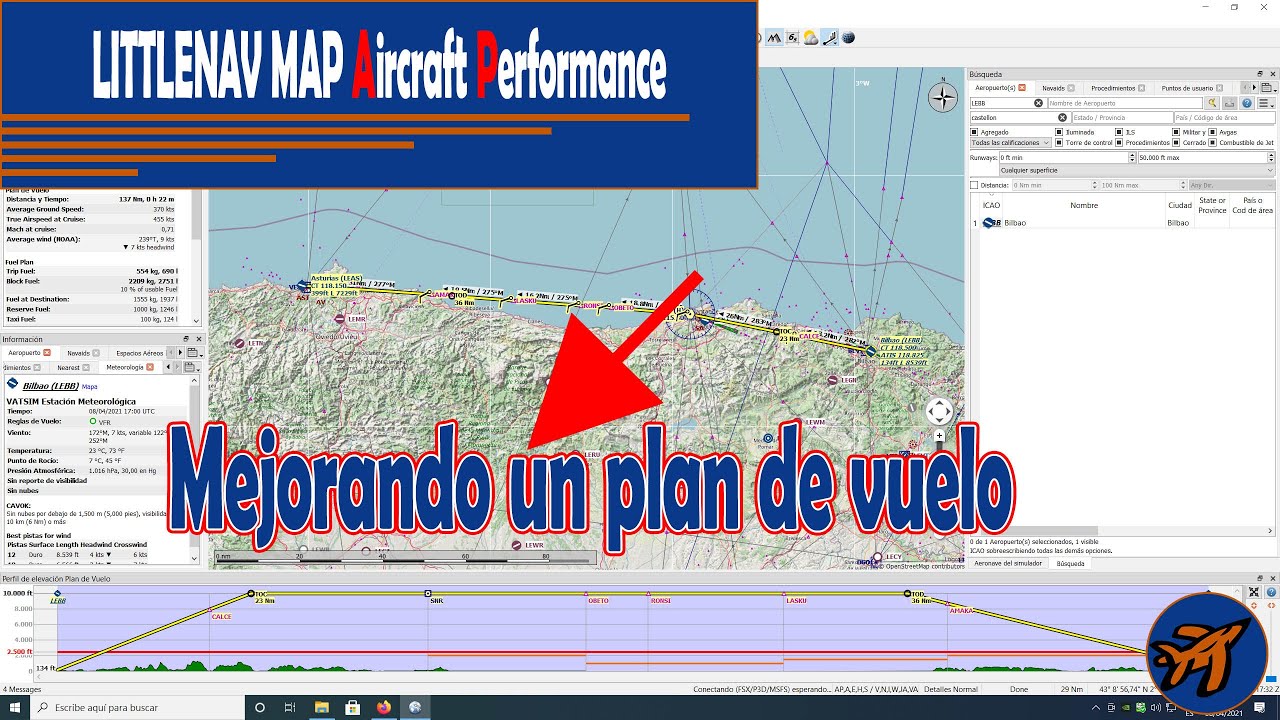Close the Puntos de usuario tab
The height and width of the screenshot is (720, 1280).
tap(1219, 88)
